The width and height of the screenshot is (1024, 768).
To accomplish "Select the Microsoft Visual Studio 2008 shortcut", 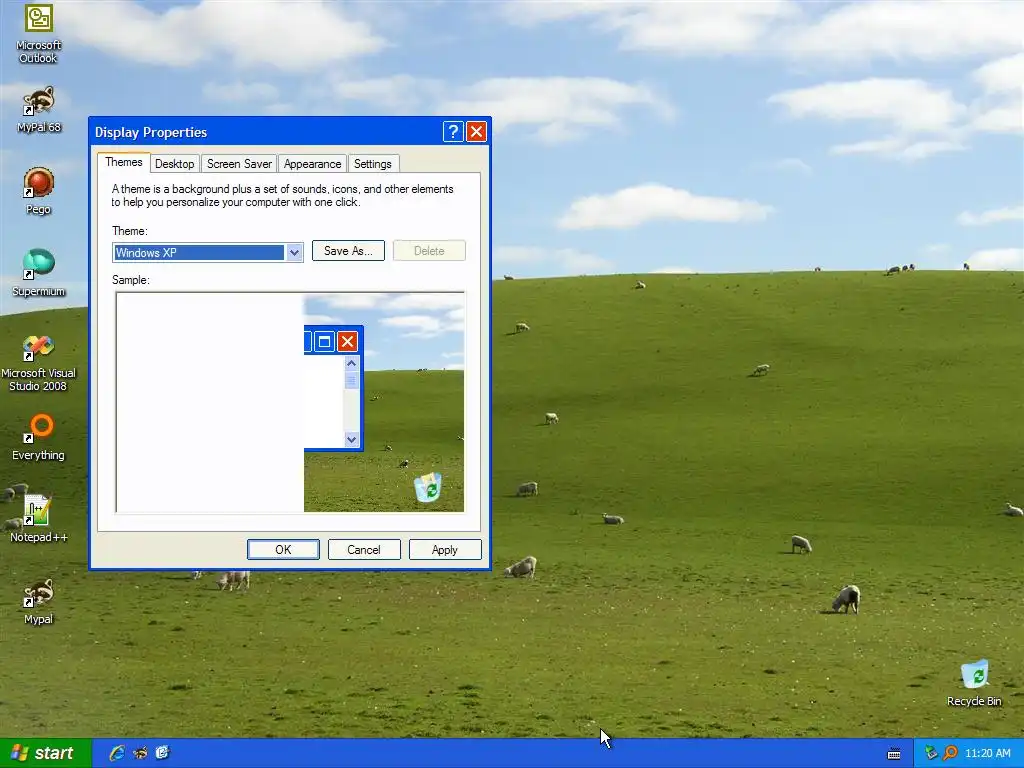I will [x=39, y=363].
